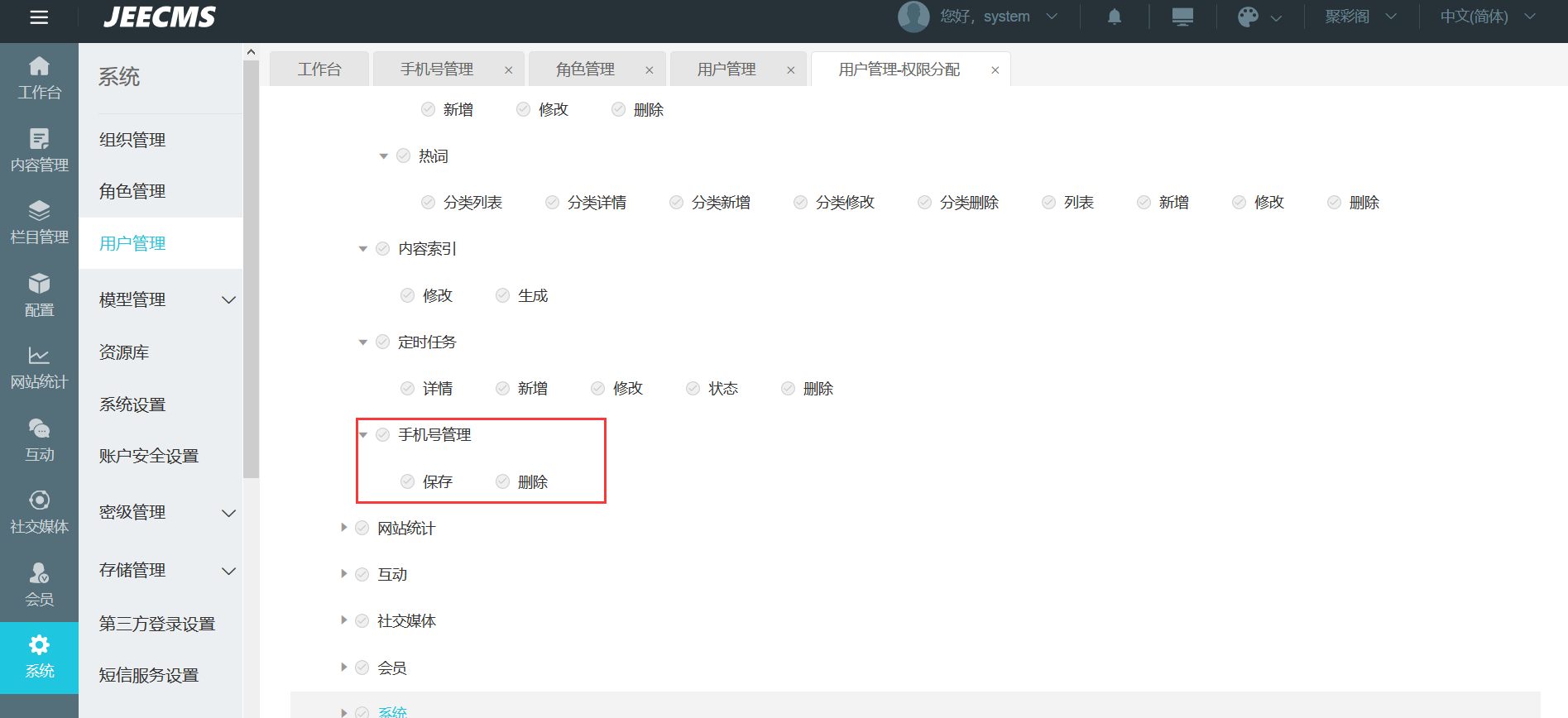Expand the 社交媒体 tree node

coord(343,620)
